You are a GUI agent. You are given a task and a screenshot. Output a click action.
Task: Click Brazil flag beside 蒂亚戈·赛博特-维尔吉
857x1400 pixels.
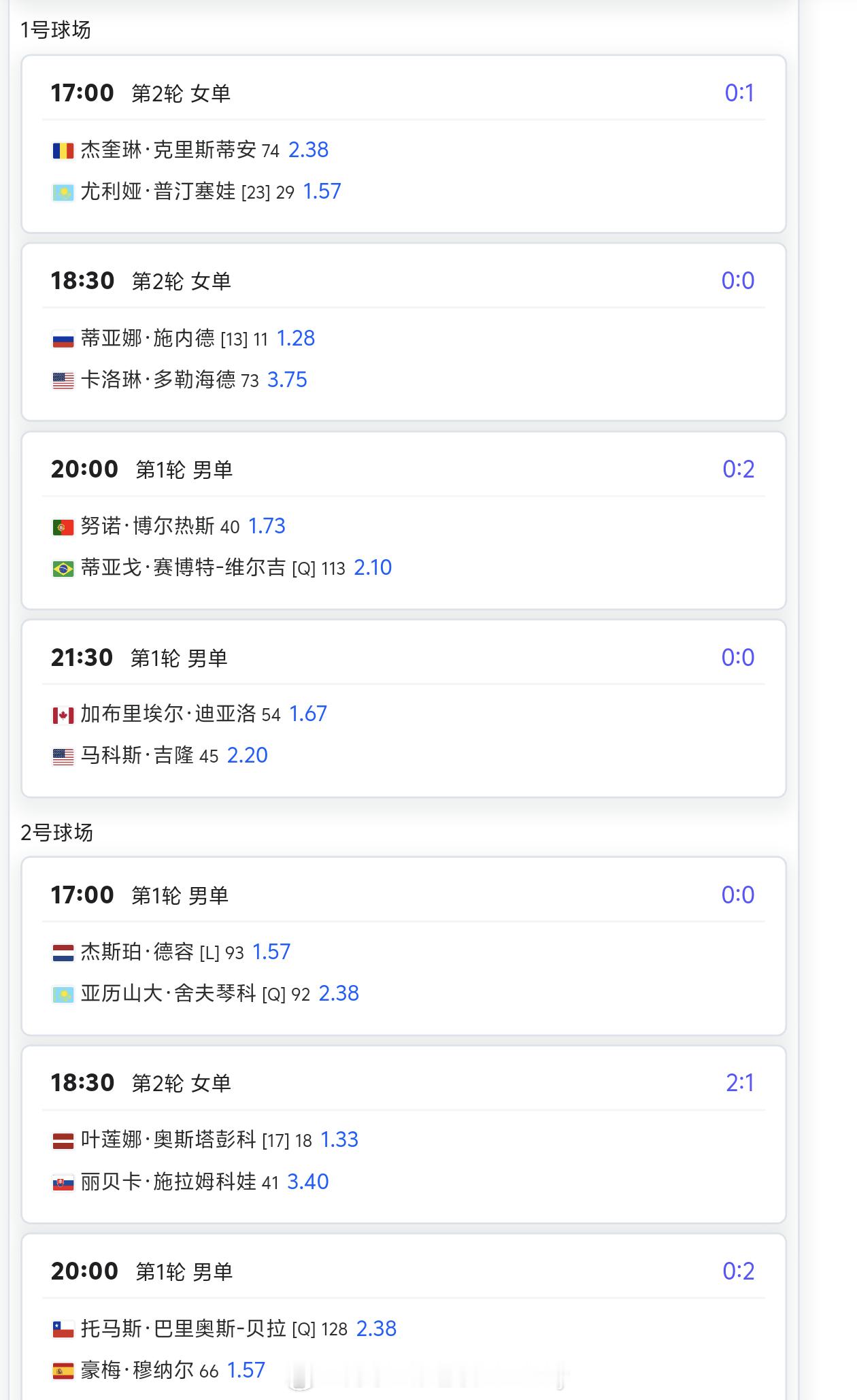pyautogui.click(x=63, y=569)
